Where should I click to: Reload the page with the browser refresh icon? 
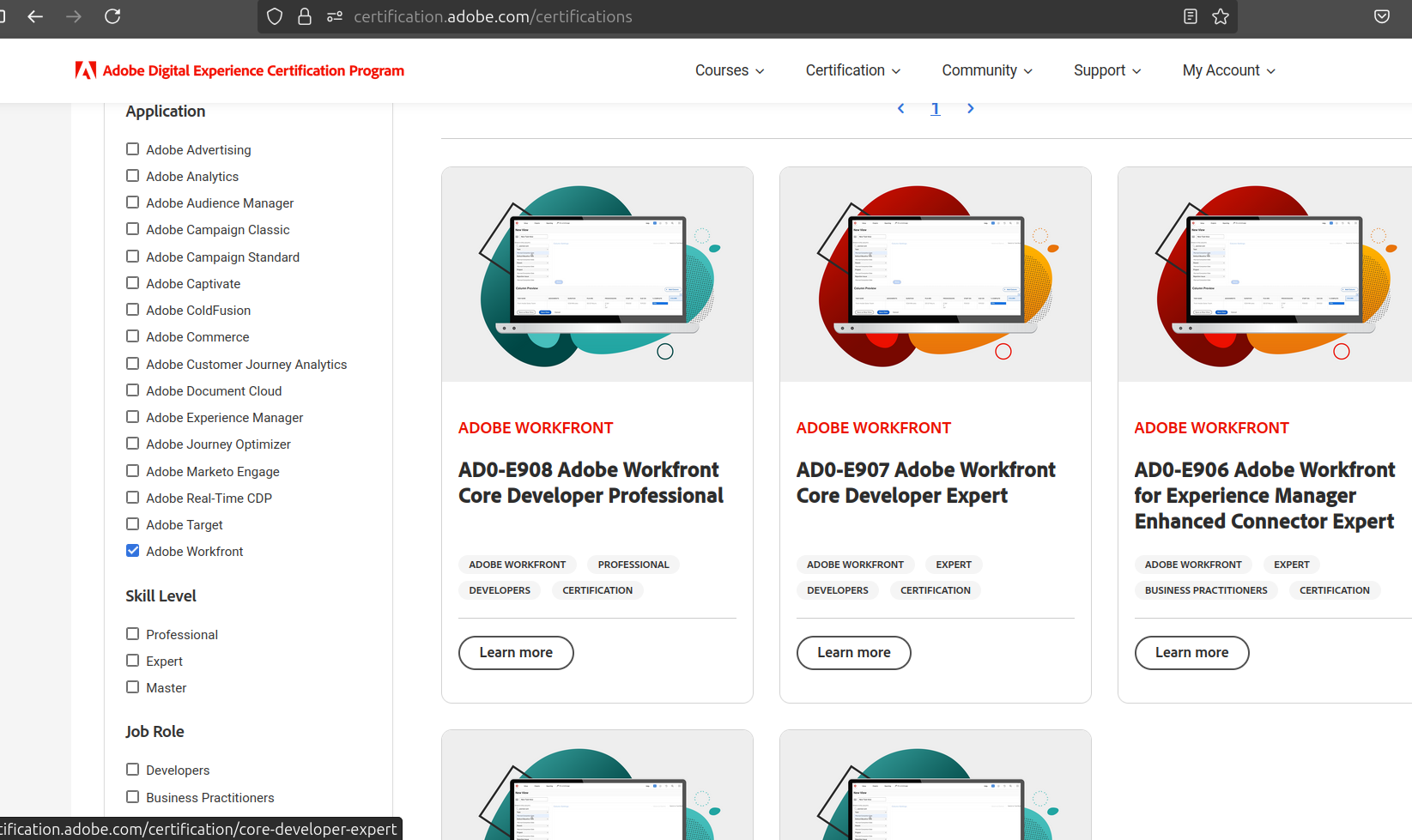pyautogui.click(x=112, y=16)
